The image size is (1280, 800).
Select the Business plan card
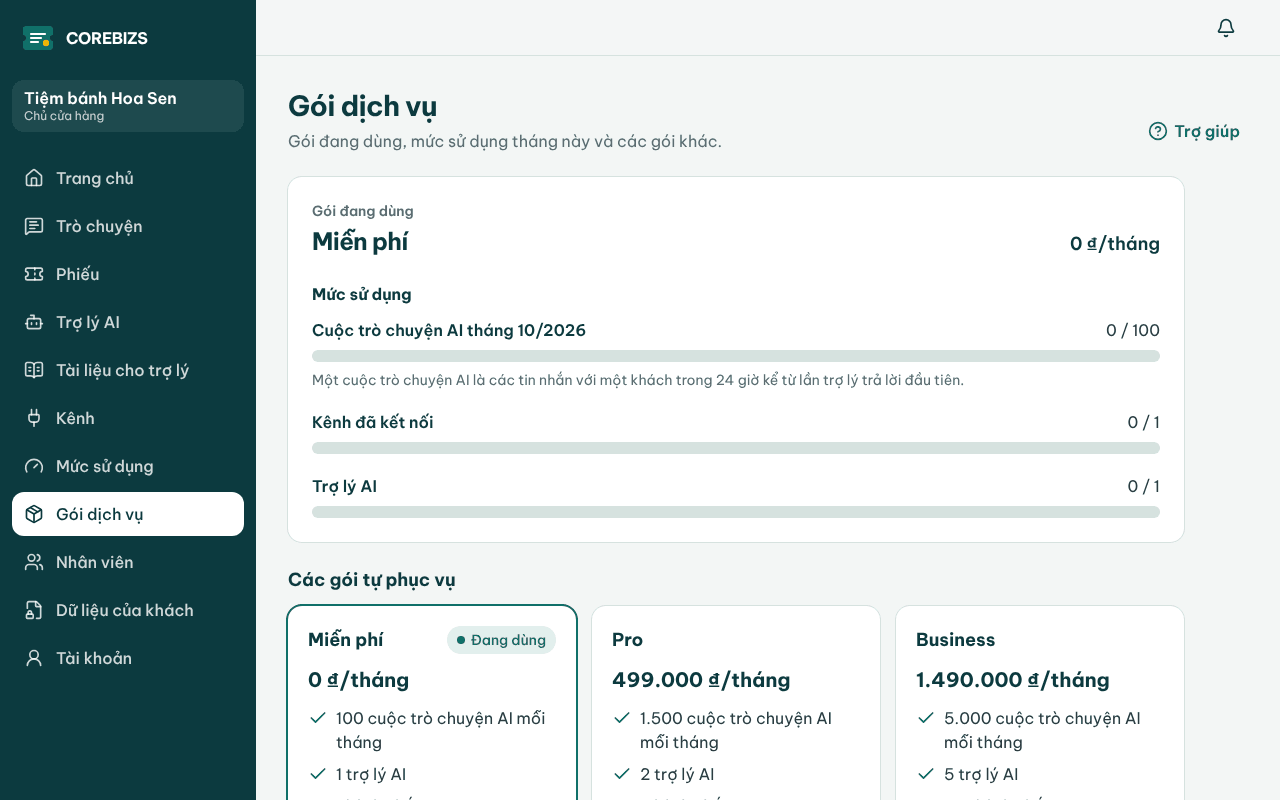click(1040, 702)
